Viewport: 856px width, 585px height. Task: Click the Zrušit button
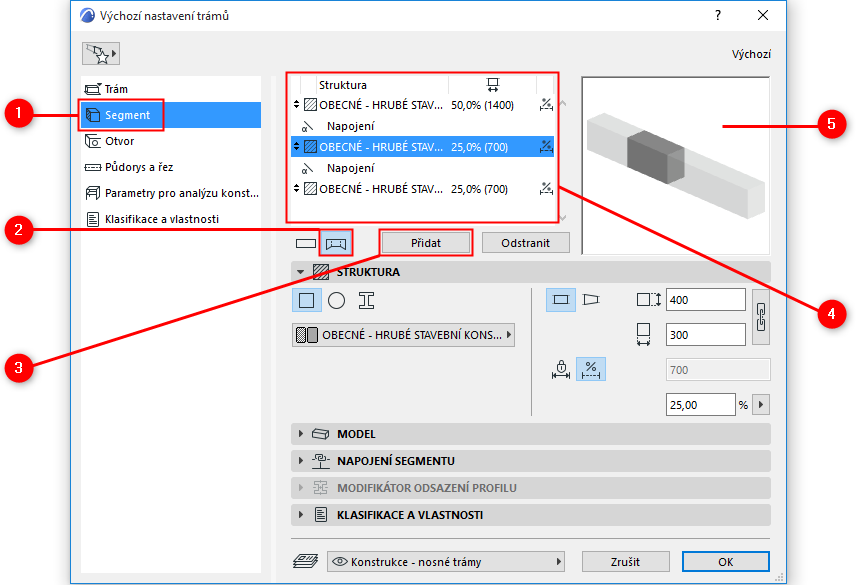[626, 562]
